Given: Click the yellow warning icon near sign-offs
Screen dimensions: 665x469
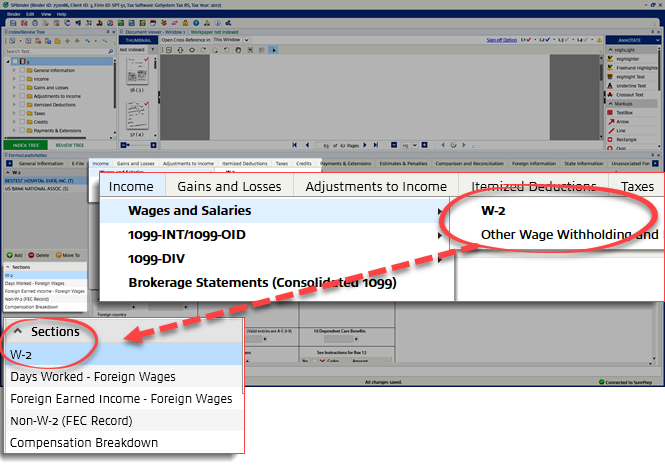Looking at the screenshot, I should [x=599, y=40].
